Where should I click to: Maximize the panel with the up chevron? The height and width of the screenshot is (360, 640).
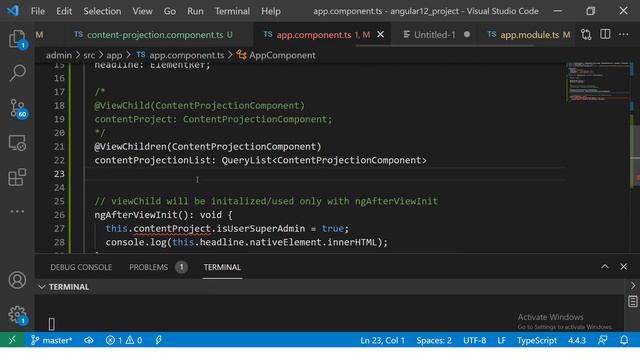(605, 267)
